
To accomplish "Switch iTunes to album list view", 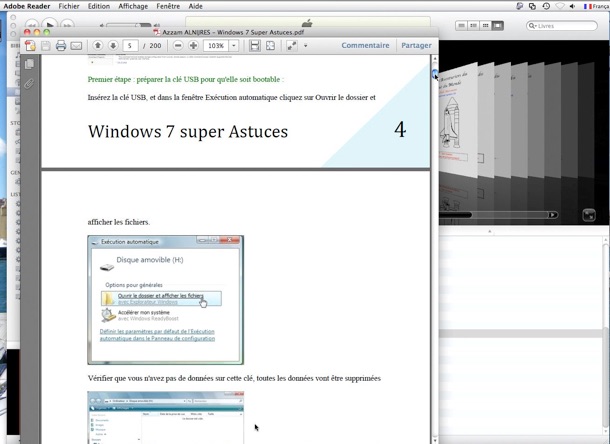I will point(473,26).
